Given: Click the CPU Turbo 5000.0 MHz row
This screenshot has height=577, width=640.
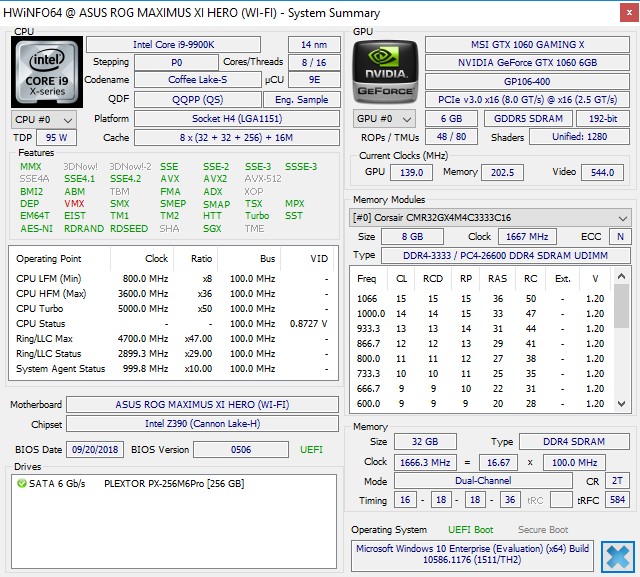Looking at the screenshot, I should tap(172, 308).
